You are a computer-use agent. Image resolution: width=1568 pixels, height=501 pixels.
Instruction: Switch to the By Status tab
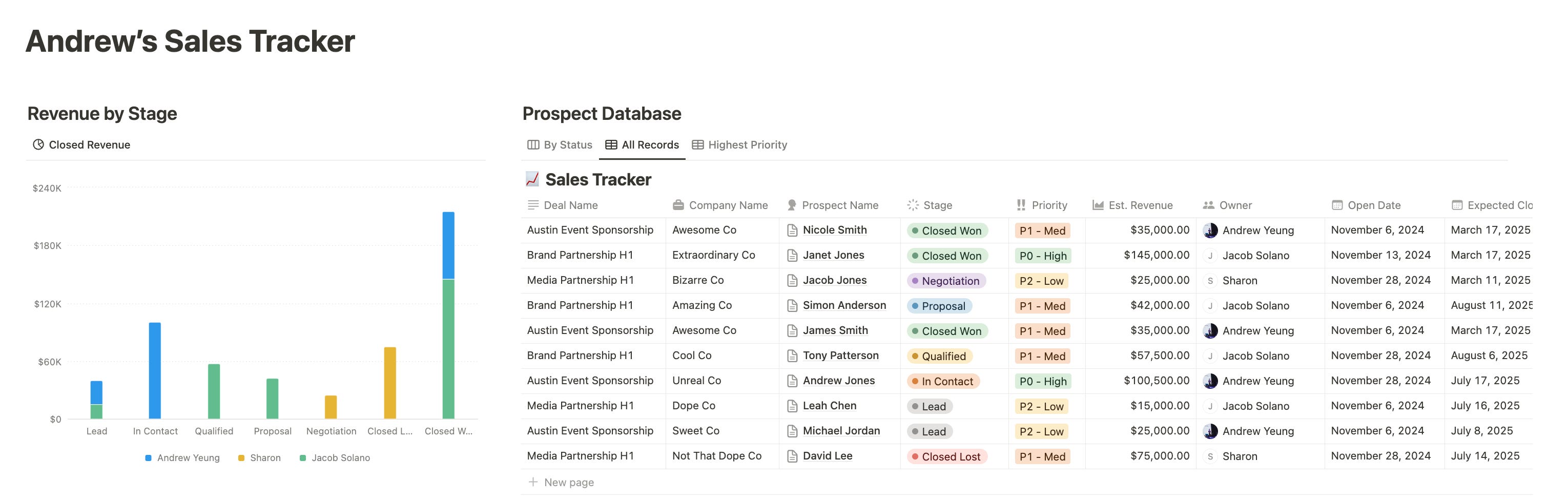560,145
